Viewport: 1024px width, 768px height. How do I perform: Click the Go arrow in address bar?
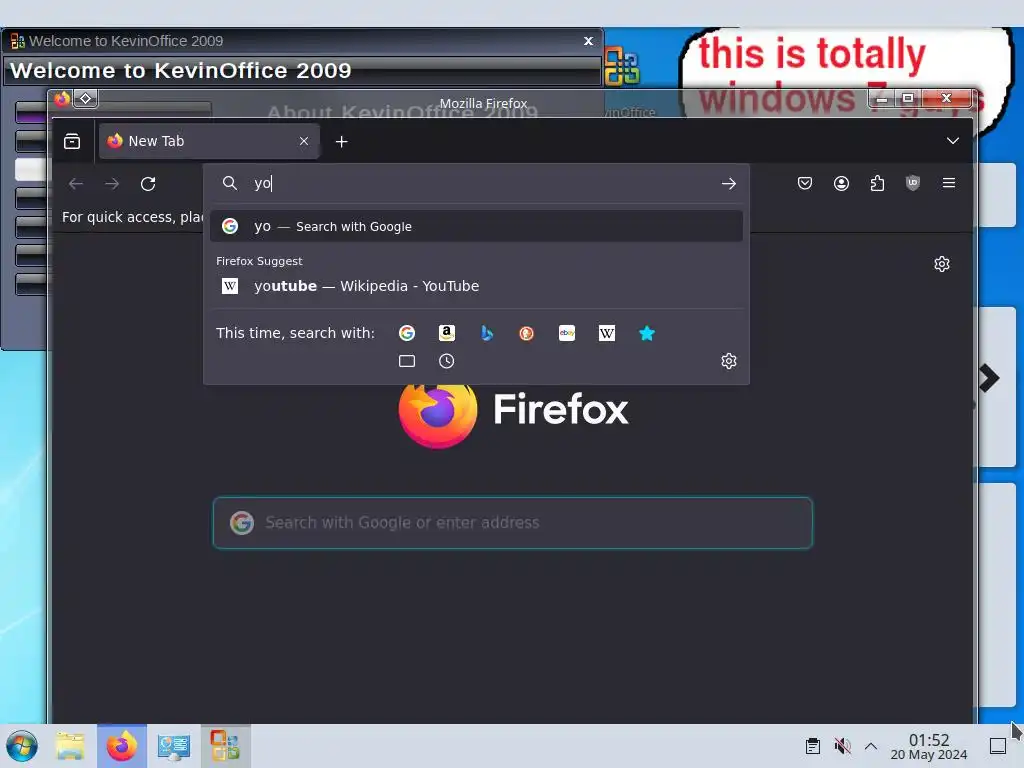729,184
